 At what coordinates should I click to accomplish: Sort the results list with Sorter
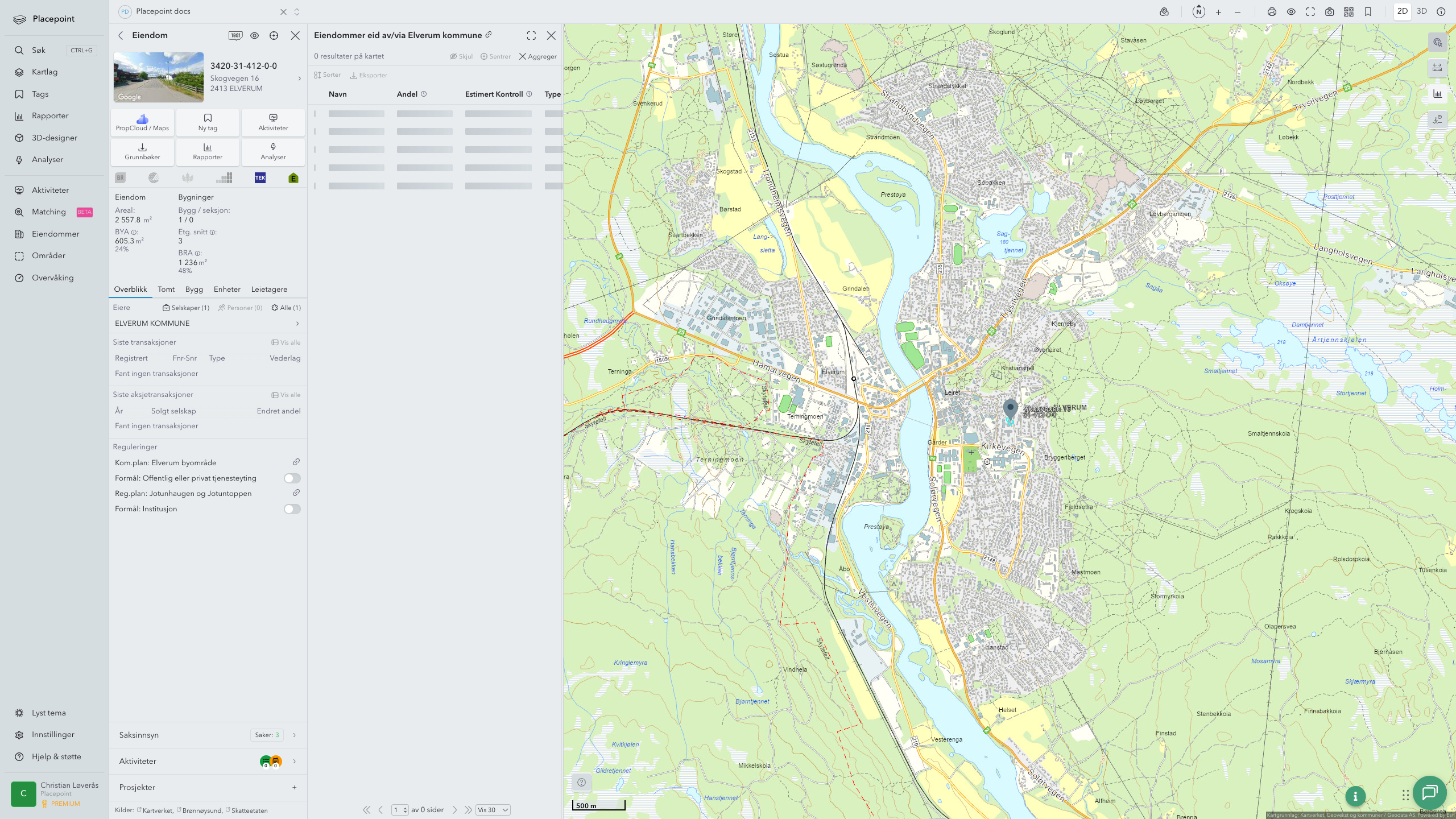point(327,75)
